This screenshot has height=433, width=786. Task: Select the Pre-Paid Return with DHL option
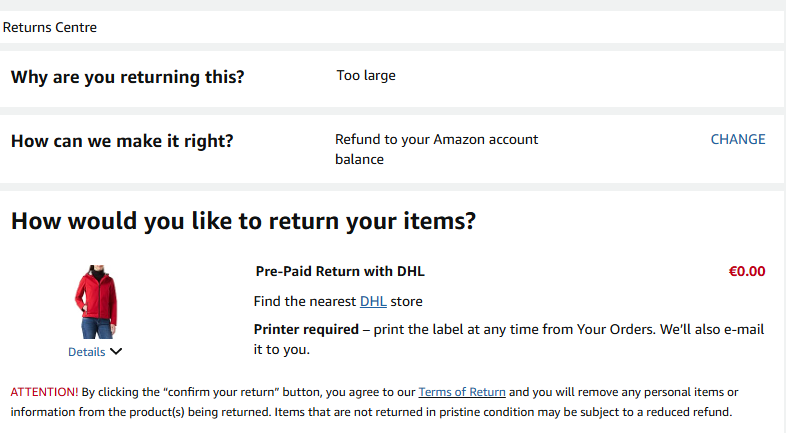tap(340, 271)
